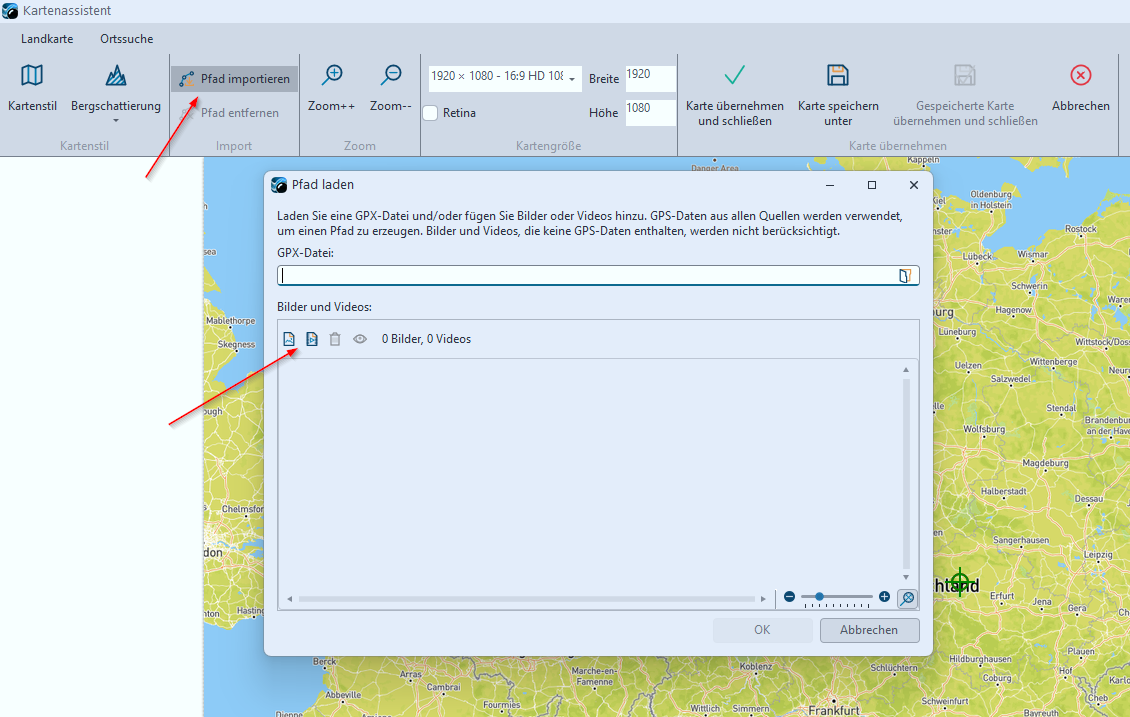Click the green crosshair marker on the map
The height and width of the screenshot is (717, 1130).
tap(960, 581)
